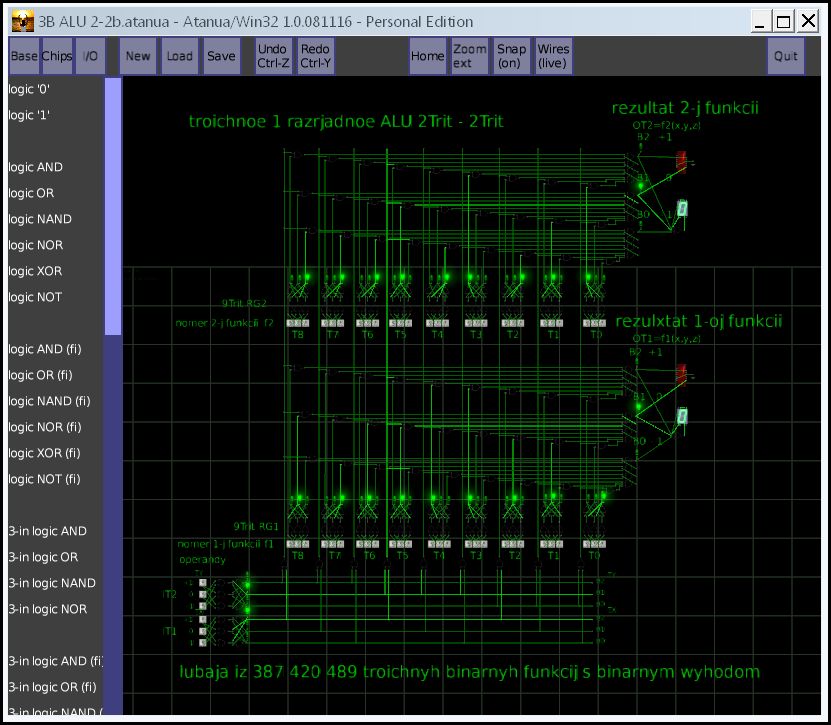Toggle IT1 +1 input switch

pyautogui.click(x=202, y=619)
